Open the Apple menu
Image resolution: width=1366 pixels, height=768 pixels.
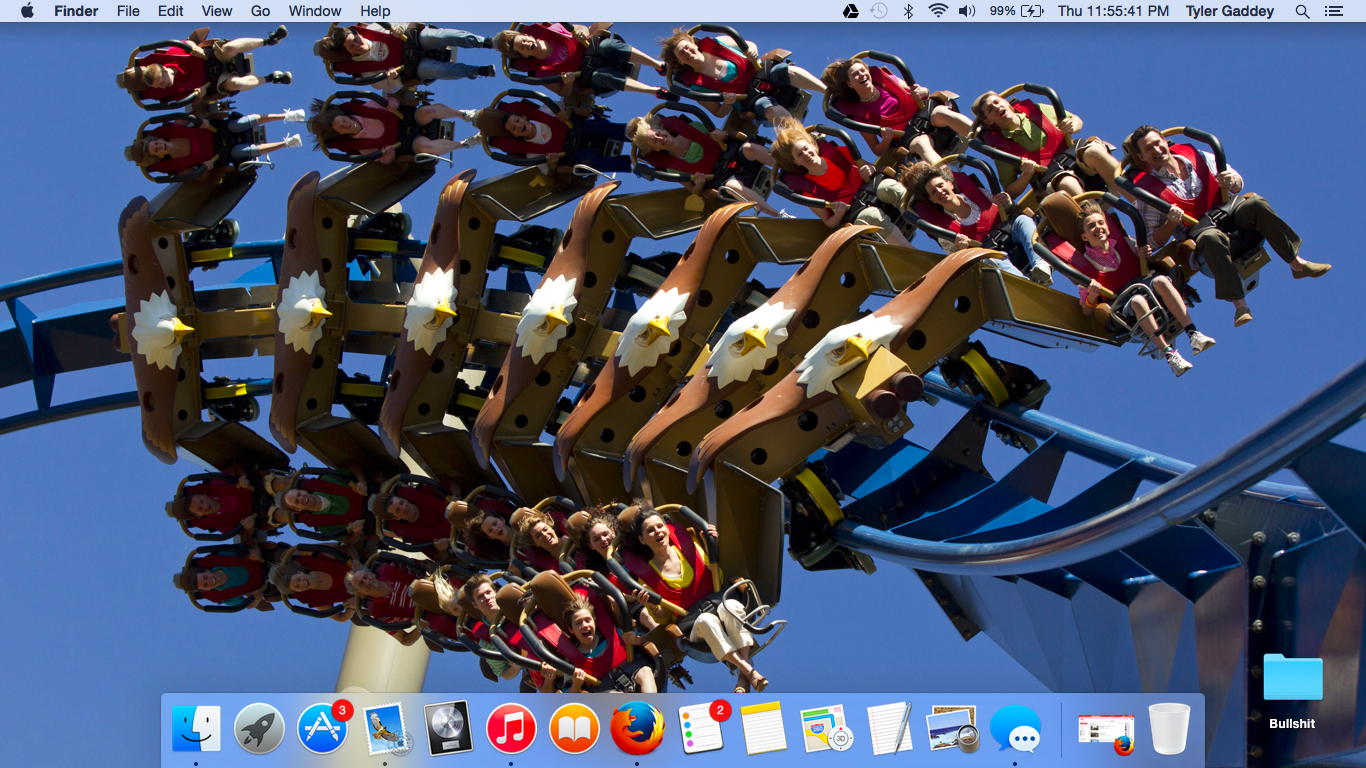(x=27, y=11)
